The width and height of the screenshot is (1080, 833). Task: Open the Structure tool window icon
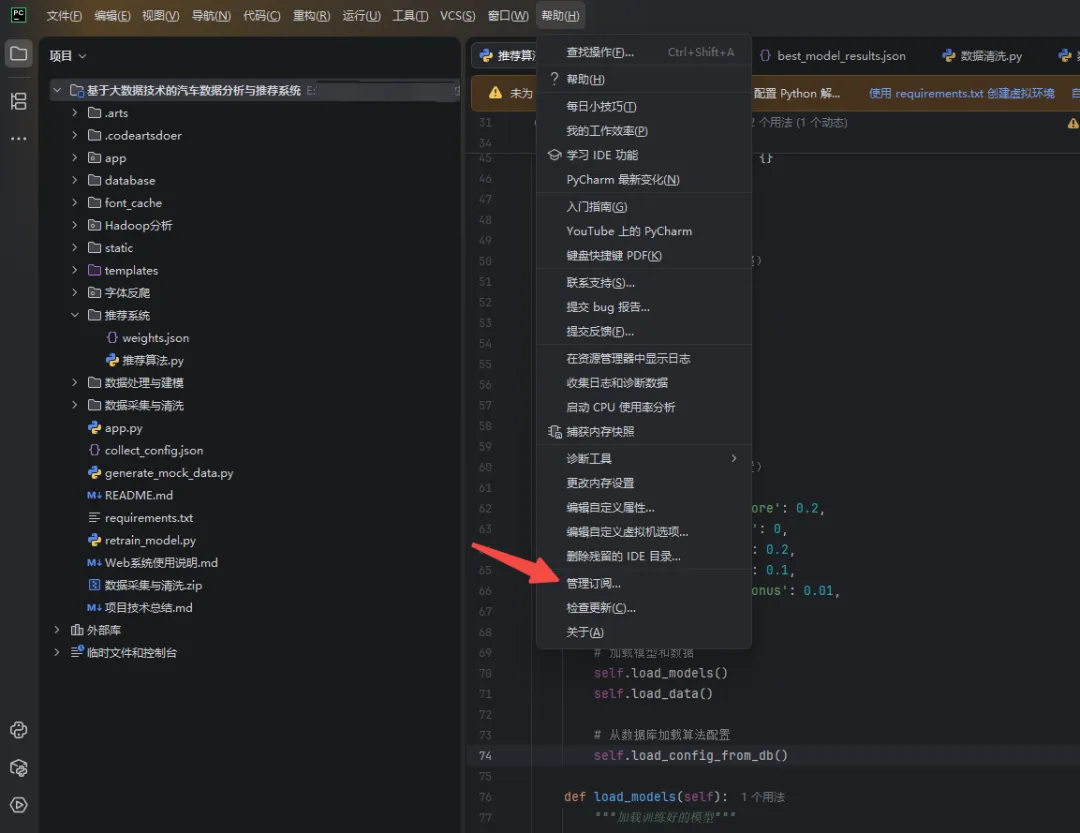click(x=19, y=101)
